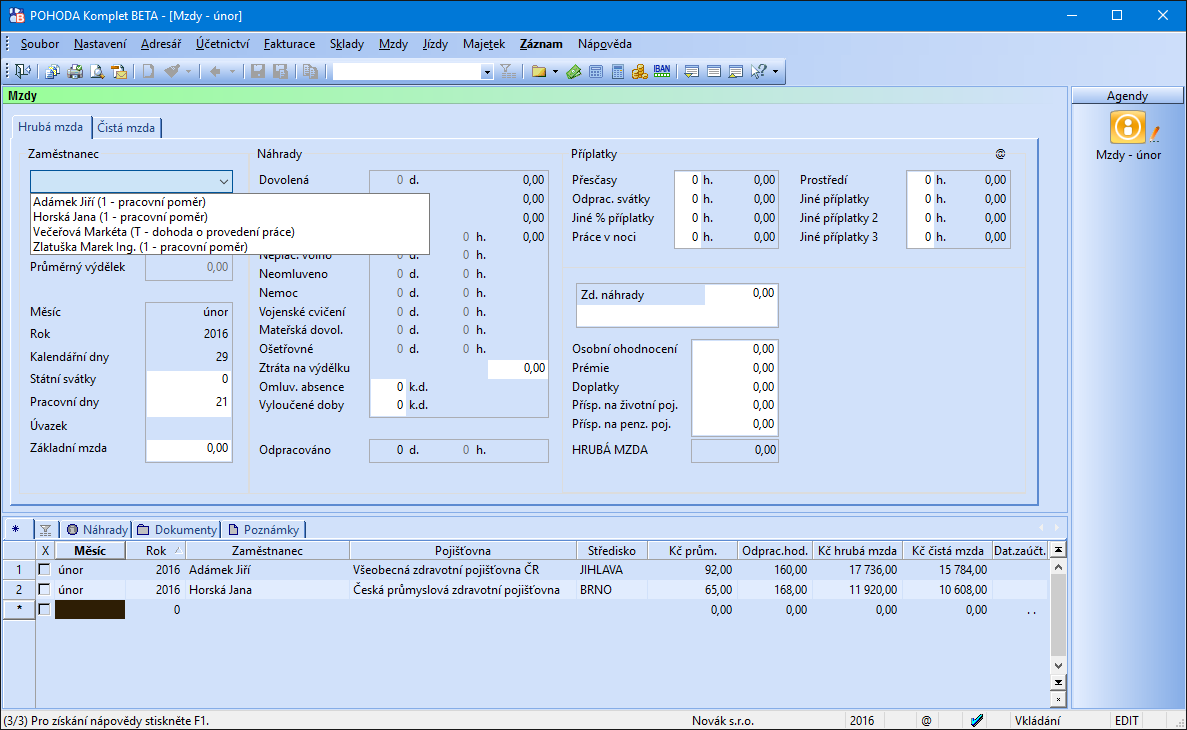This screenshot has height=730, width=1187.
Task: Click the yellow folder toolbar icon
Action: tap(539, 71)
